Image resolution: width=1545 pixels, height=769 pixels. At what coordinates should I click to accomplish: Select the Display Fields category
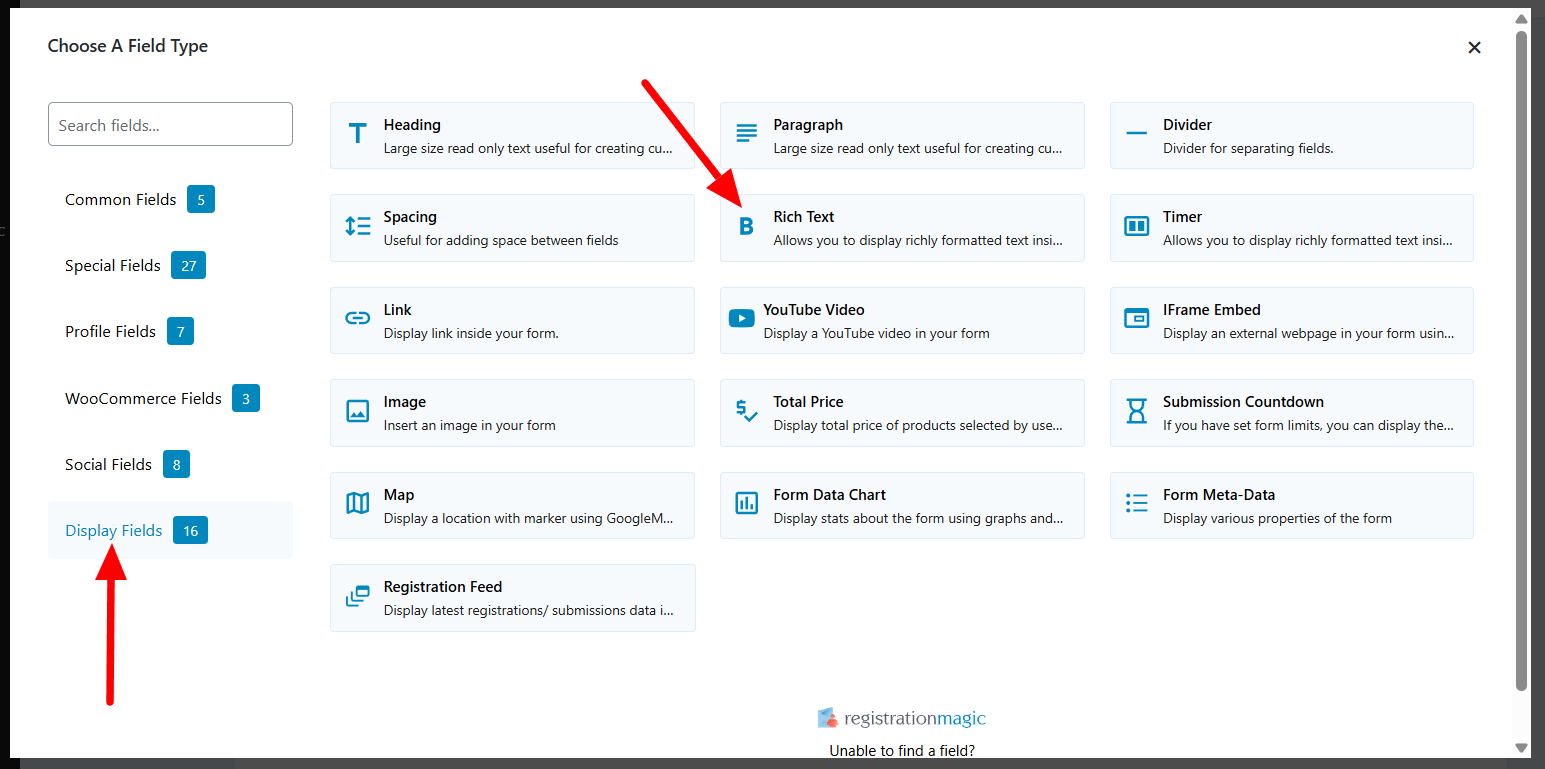114,531
